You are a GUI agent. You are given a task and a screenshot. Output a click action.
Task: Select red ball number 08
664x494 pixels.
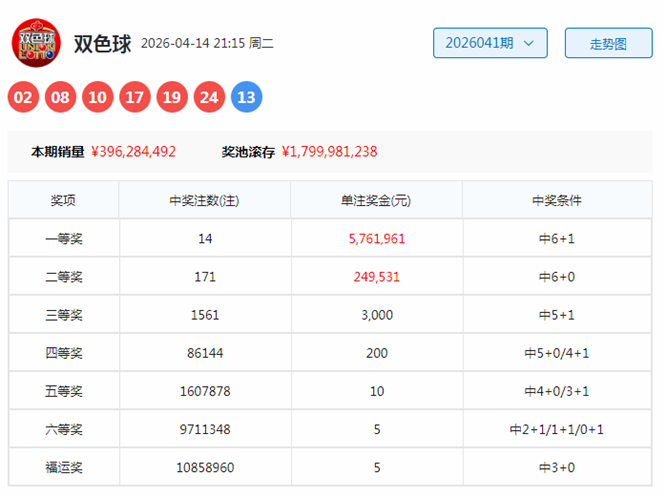pos(61,97)
